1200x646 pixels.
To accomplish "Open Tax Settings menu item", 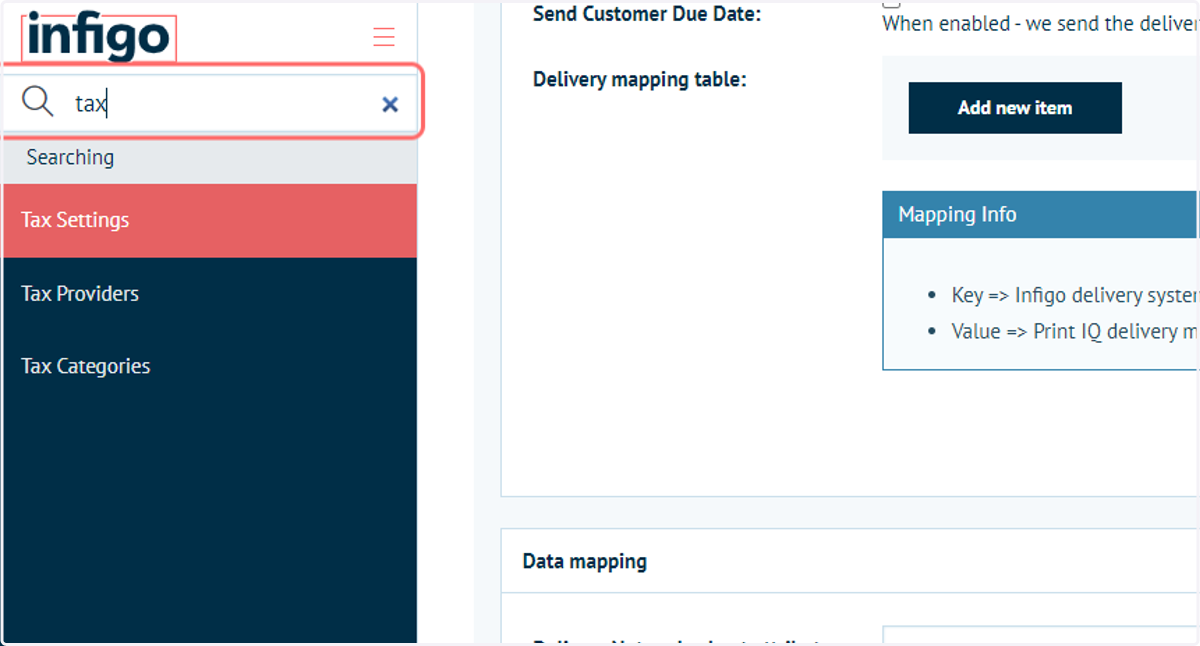I will pyautogui.click(x=210, y=220).
